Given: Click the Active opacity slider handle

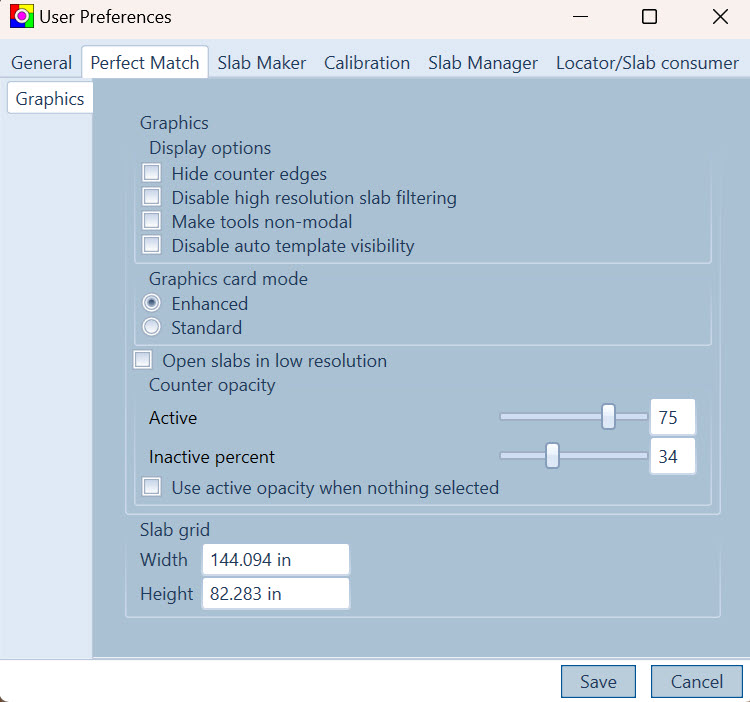Looking at the screenshot, I should point(608,417).
